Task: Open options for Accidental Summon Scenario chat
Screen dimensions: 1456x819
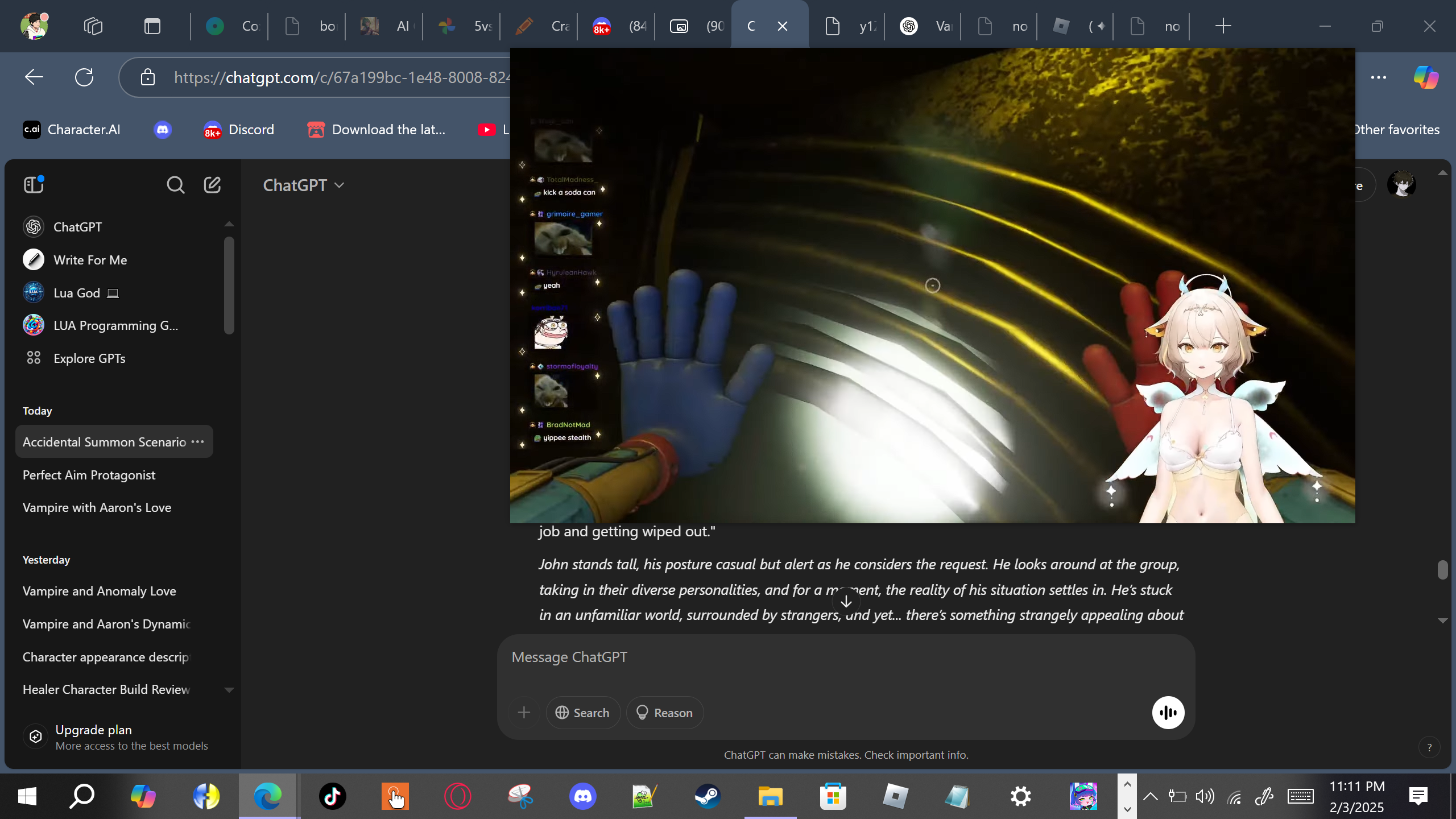Action: [x=197, y=442]
